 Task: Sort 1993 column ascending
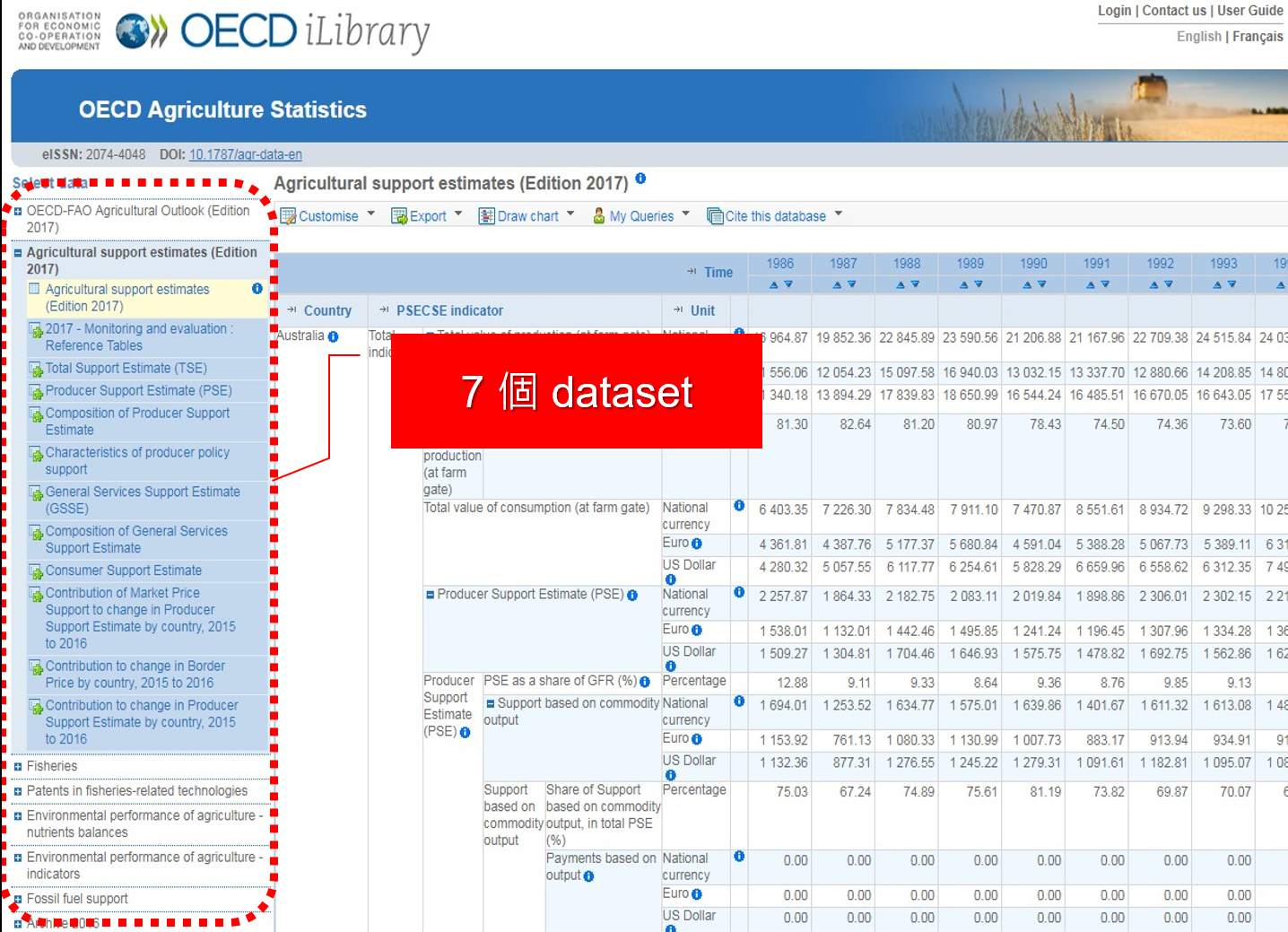1217,284
